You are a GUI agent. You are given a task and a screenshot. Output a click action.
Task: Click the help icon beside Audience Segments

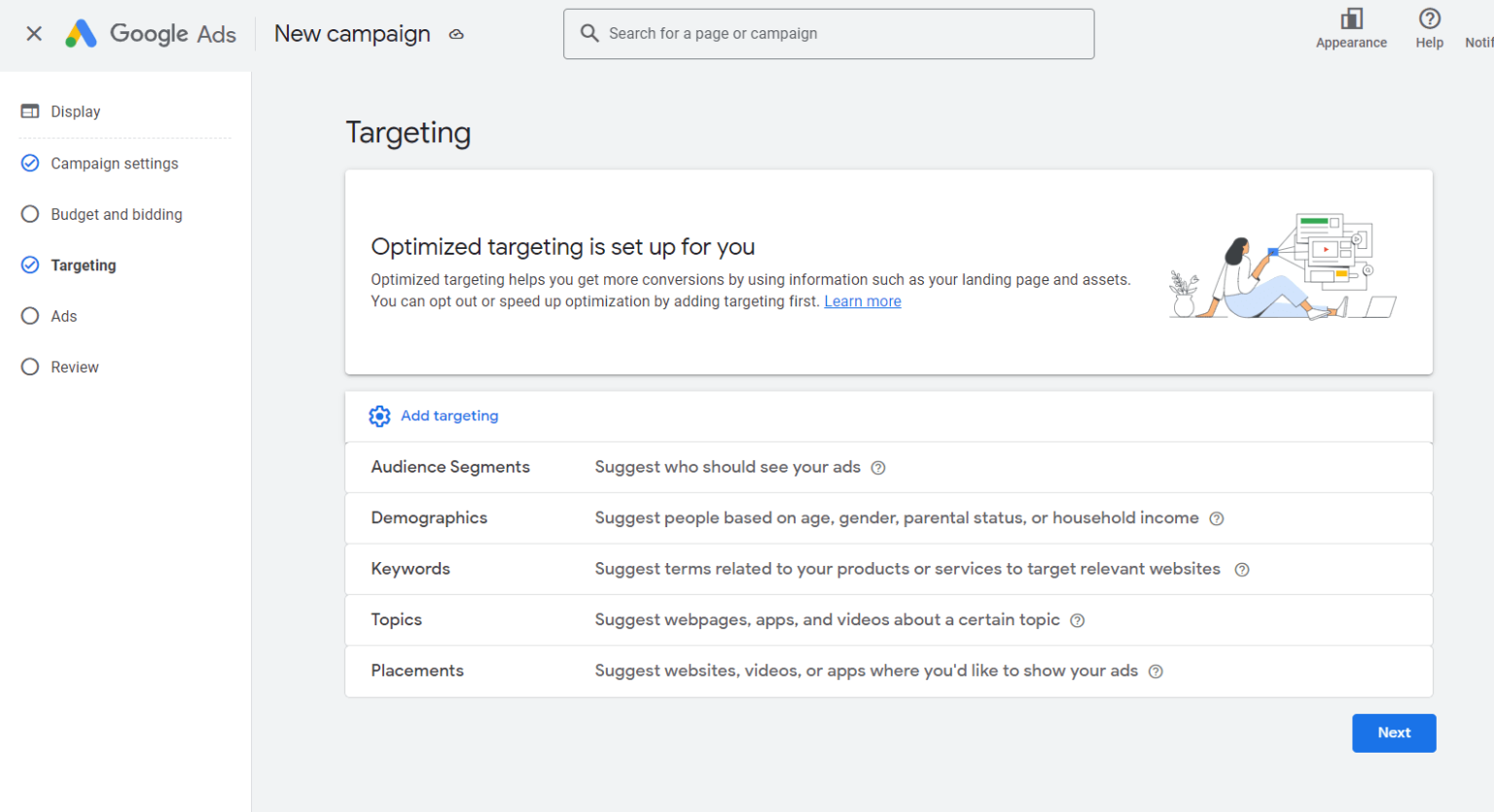pos(878,467)
